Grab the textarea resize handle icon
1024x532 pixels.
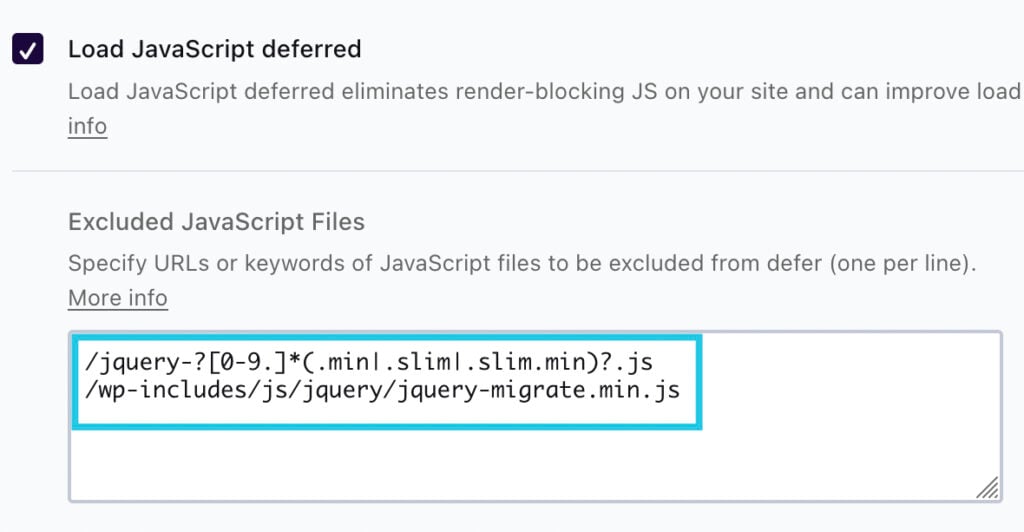987,488
